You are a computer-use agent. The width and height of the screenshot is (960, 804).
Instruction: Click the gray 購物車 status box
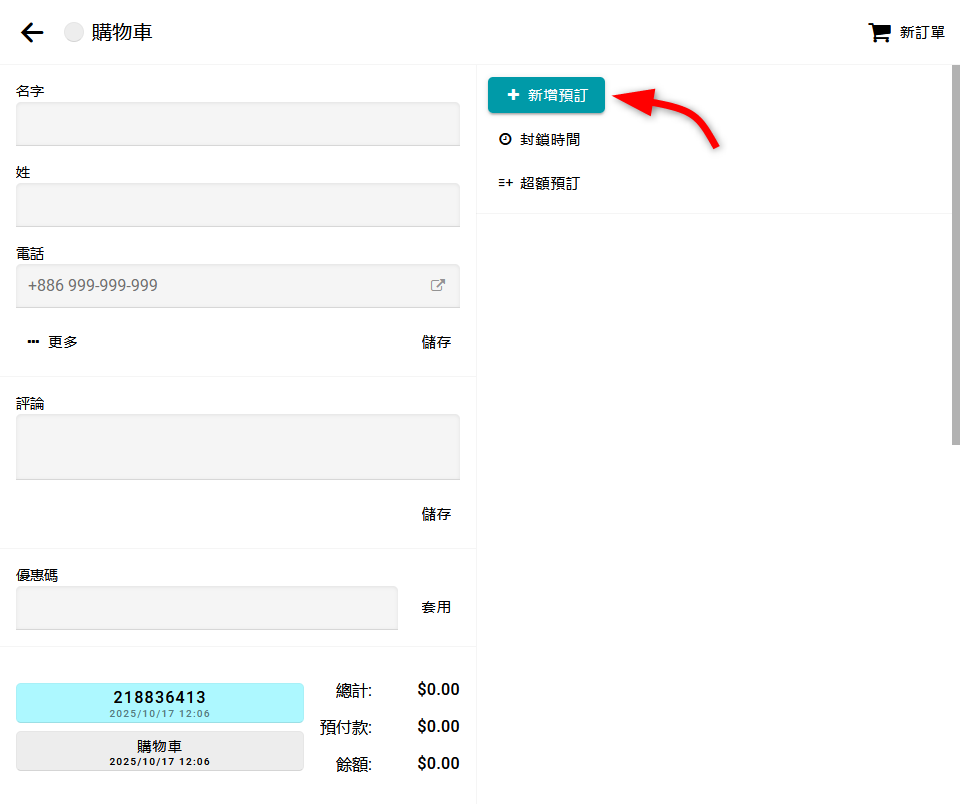coord(160,751)
